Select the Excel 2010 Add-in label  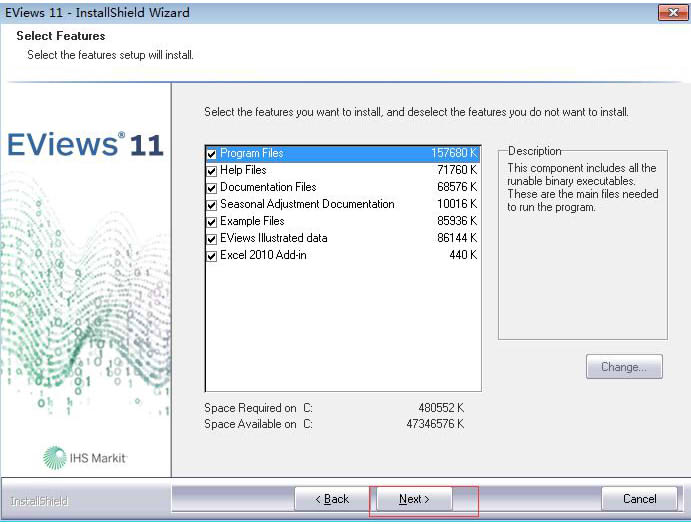click(263, 255)
